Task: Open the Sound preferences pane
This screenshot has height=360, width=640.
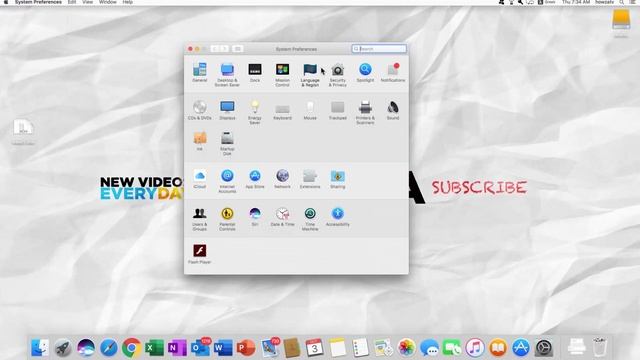Action: pos(393,110)
